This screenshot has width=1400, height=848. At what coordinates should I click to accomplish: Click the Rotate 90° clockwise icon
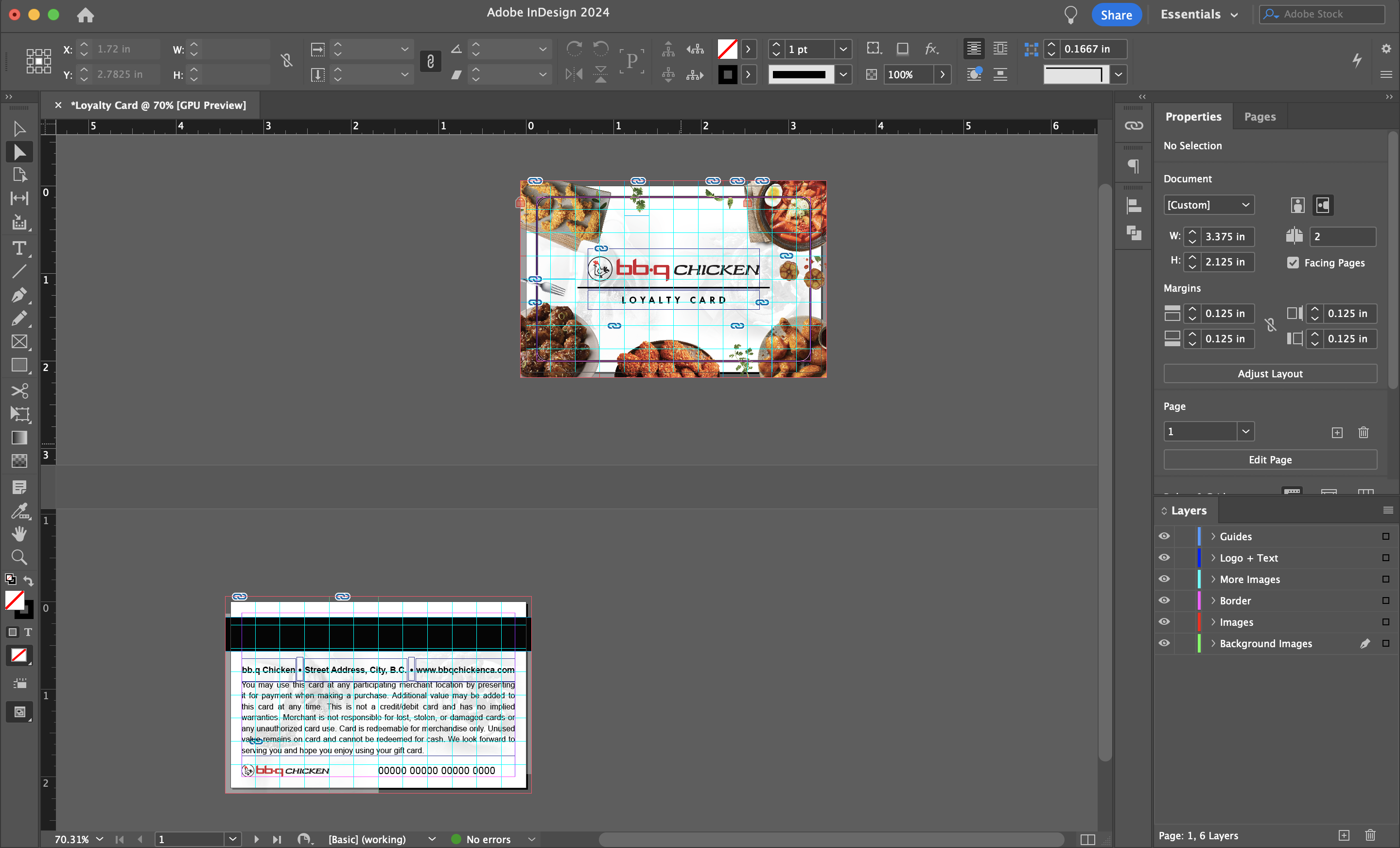coord(575,49)
